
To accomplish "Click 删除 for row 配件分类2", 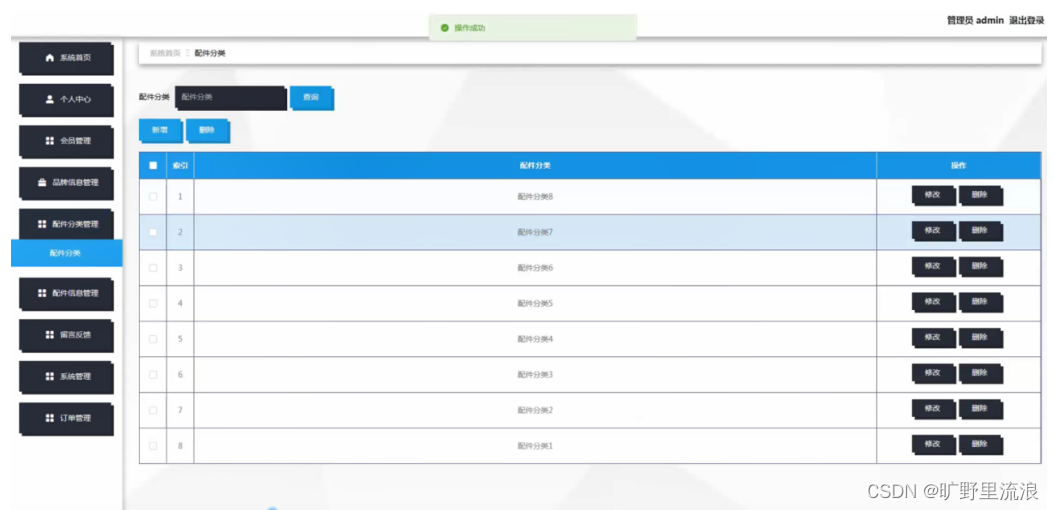I will click(981, 409).
